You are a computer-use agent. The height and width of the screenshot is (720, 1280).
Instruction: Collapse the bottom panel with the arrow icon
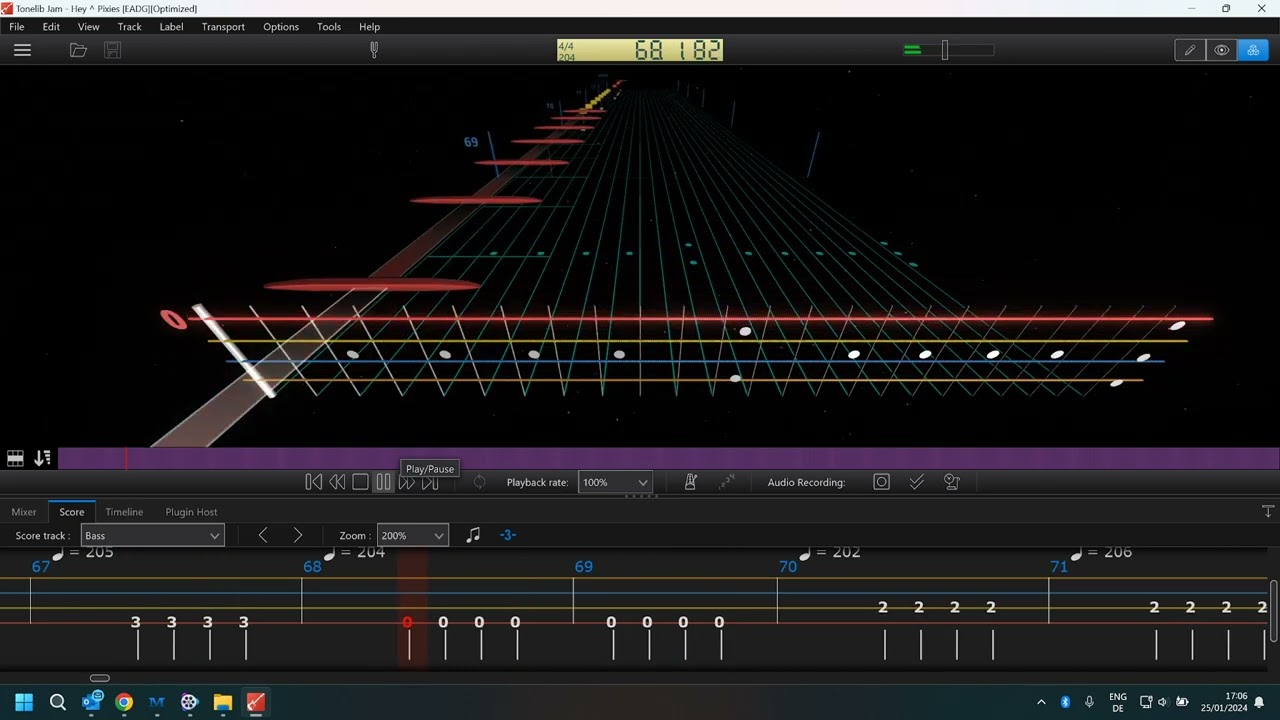pyautogui.click(x=1268, y=511)
